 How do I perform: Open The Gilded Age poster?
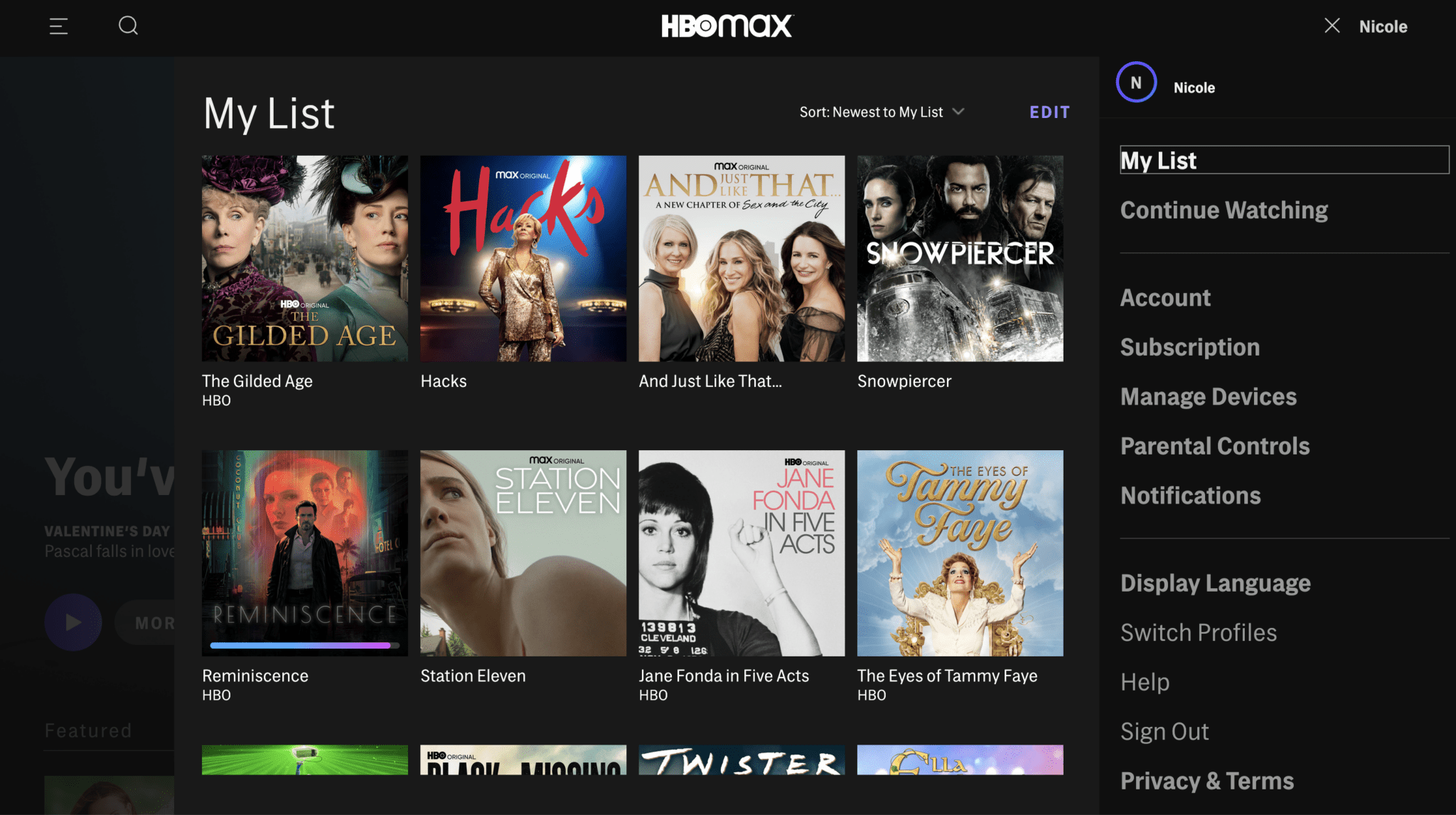pos(305,259)
